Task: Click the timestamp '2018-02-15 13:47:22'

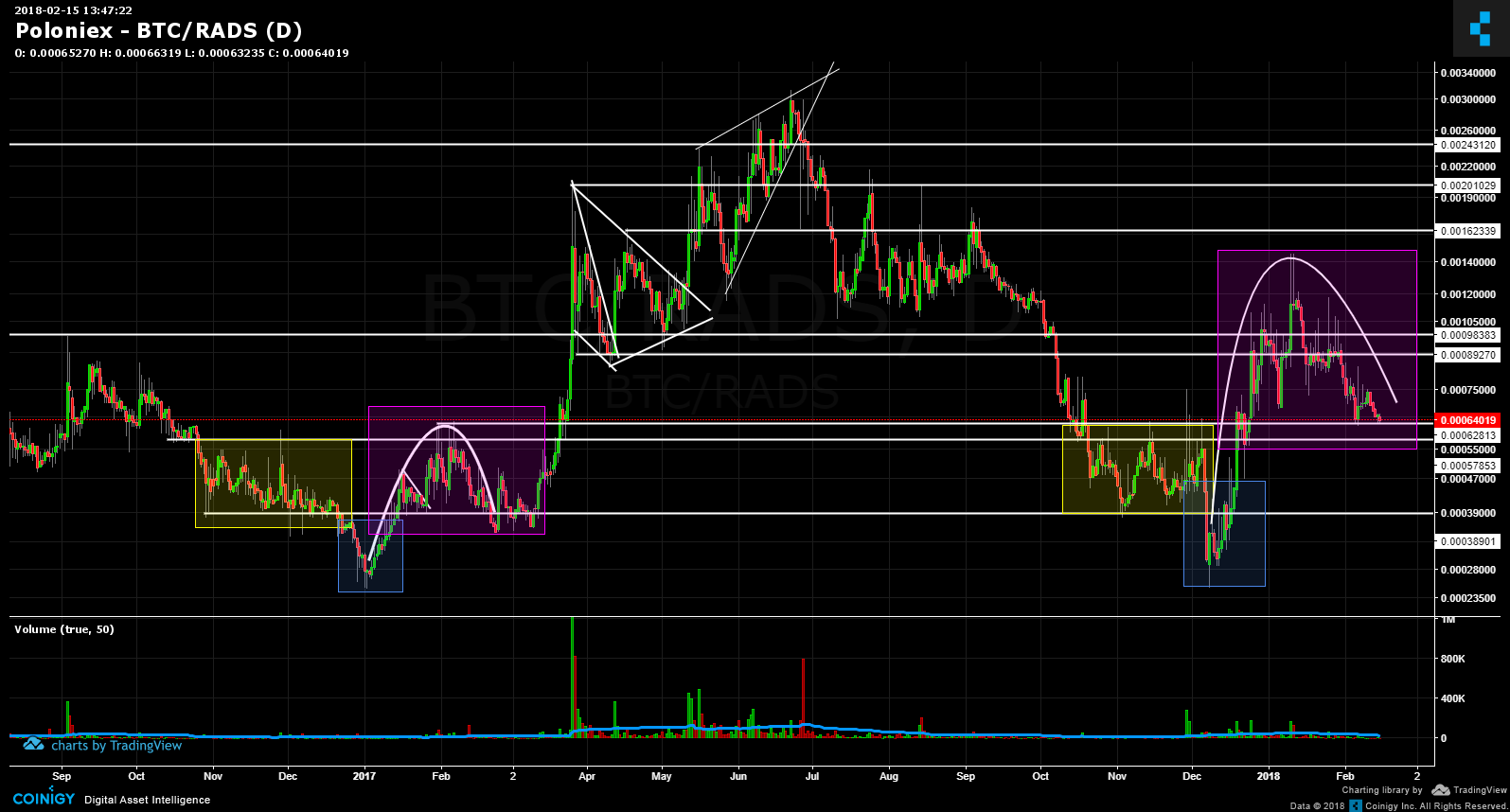Action: point(73,10)
